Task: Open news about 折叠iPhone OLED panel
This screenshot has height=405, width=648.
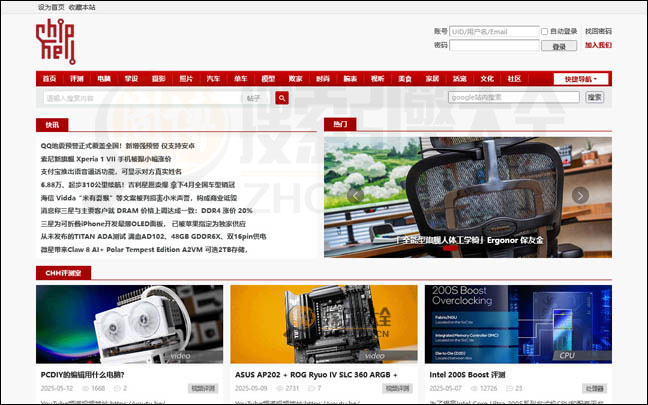Action: coord(143,224)
